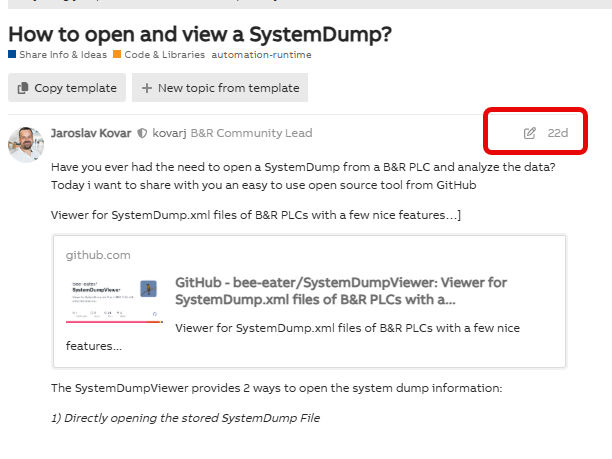Click the moderator shield icon beside Jaroslav Kovar
Image resolution: width=612 pixels, height=459 pixels.
142,133
